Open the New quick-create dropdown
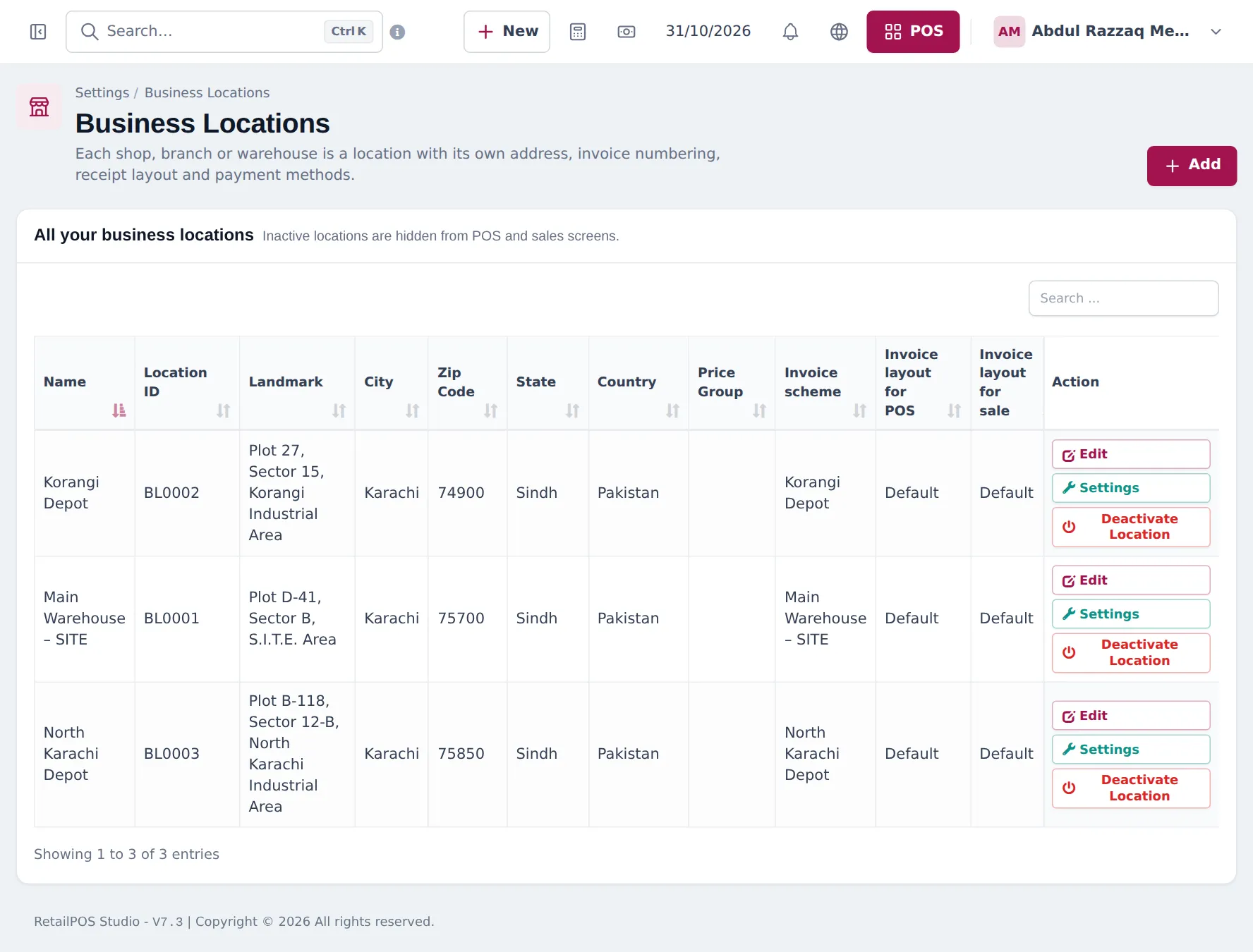This screenshot has width=1253, height=952. pos(507,32)
